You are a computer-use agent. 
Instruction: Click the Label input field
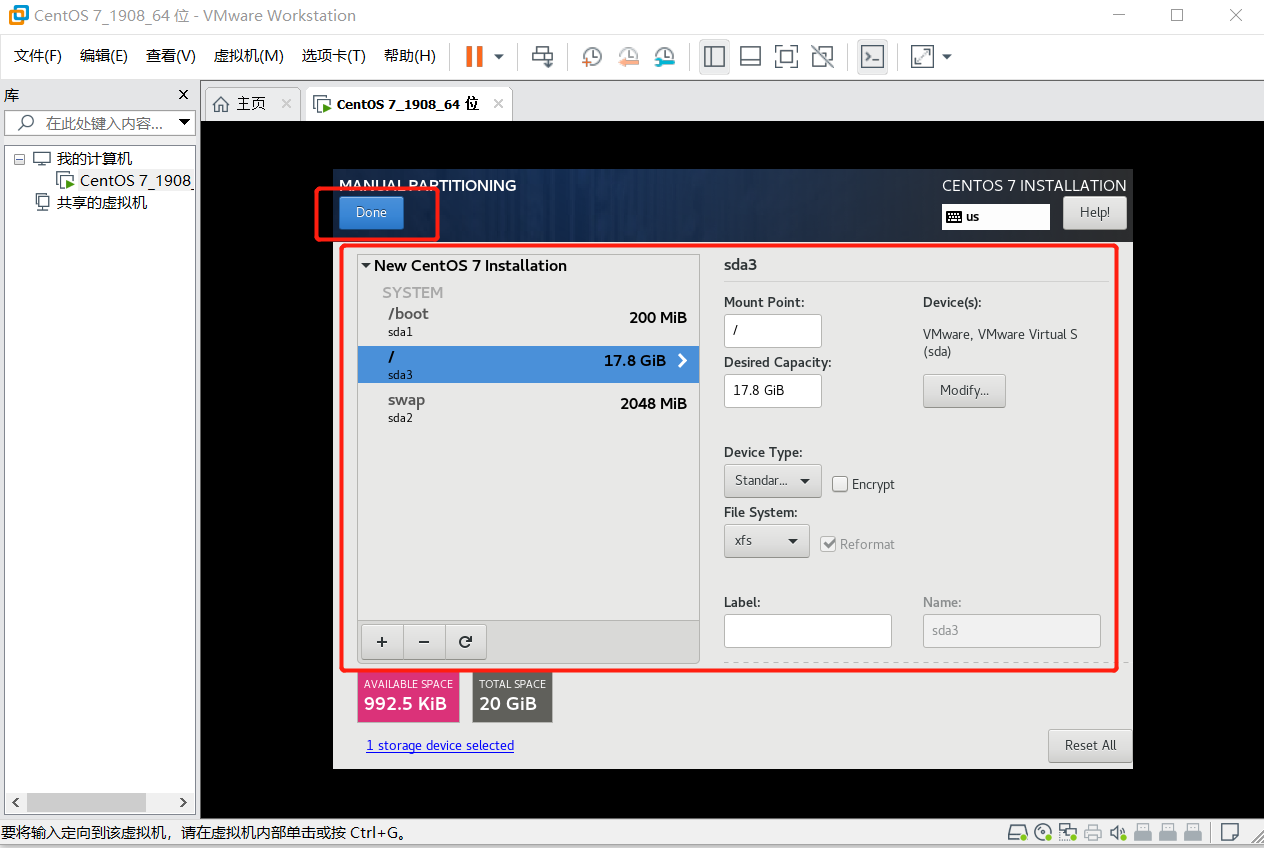coord(808,631)
